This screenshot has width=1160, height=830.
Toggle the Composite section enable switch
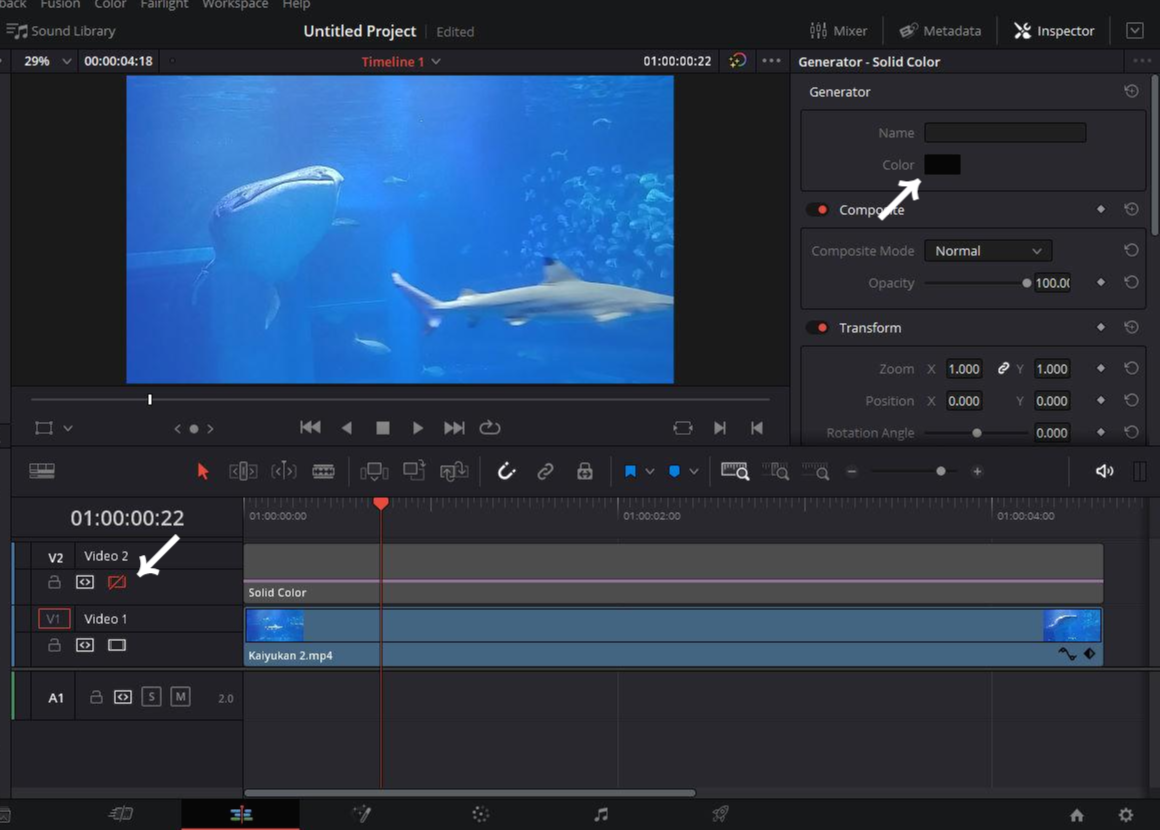[x=818, y=210]
